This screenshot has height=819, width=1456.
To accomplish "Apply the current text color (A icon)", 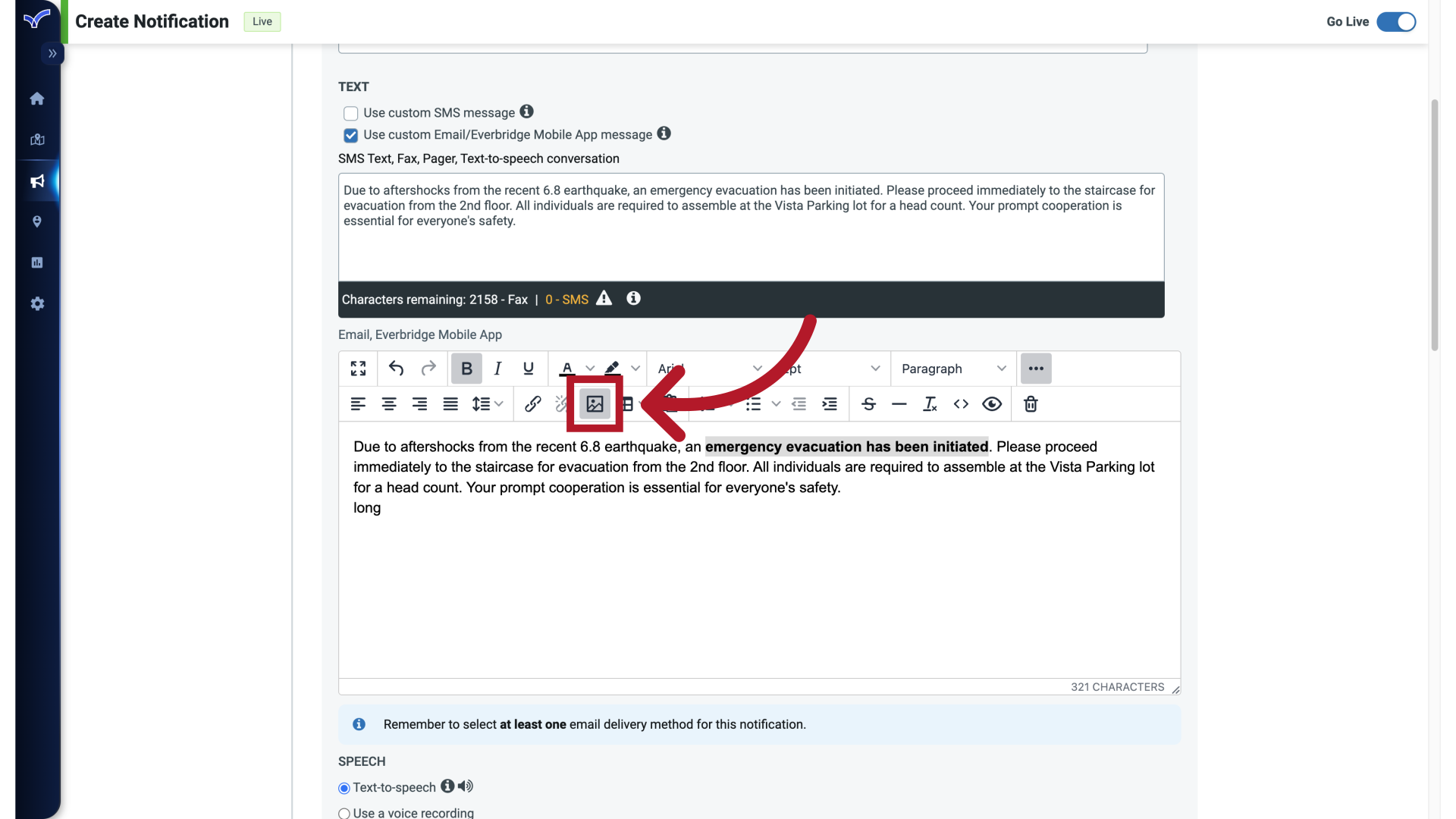I will pyautogui.click(x=567, y=369).
